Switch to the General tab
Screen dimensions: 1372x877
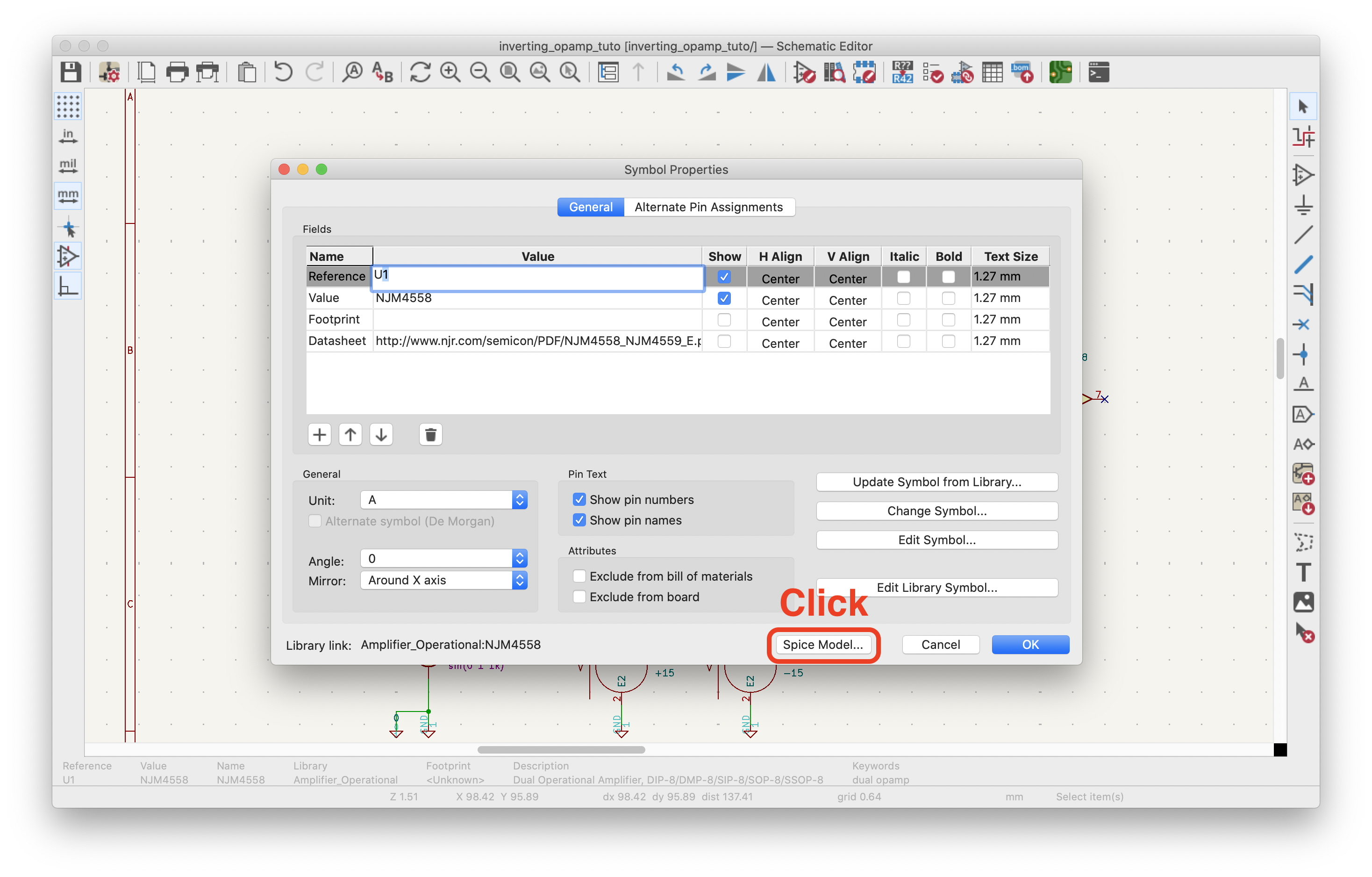[590, 207]
